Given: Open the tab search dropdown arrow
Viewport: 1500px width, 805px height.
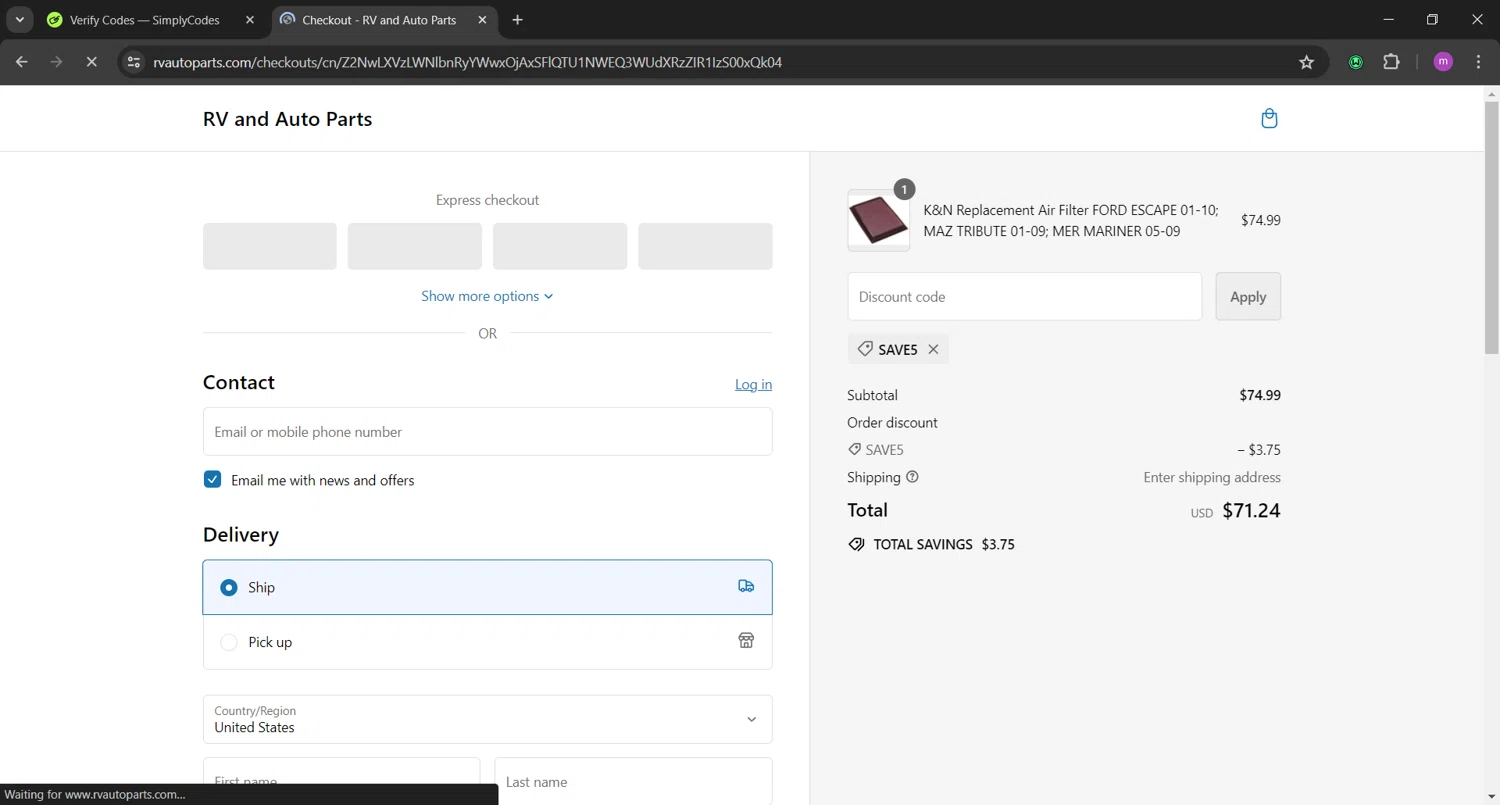Looking at the screenshot, I should click(x=19, y=20).
